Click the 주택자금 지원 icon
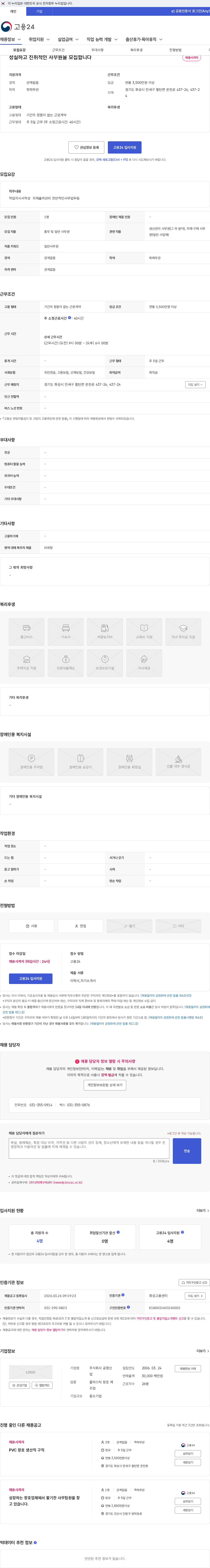 click(x=27, y=663)
